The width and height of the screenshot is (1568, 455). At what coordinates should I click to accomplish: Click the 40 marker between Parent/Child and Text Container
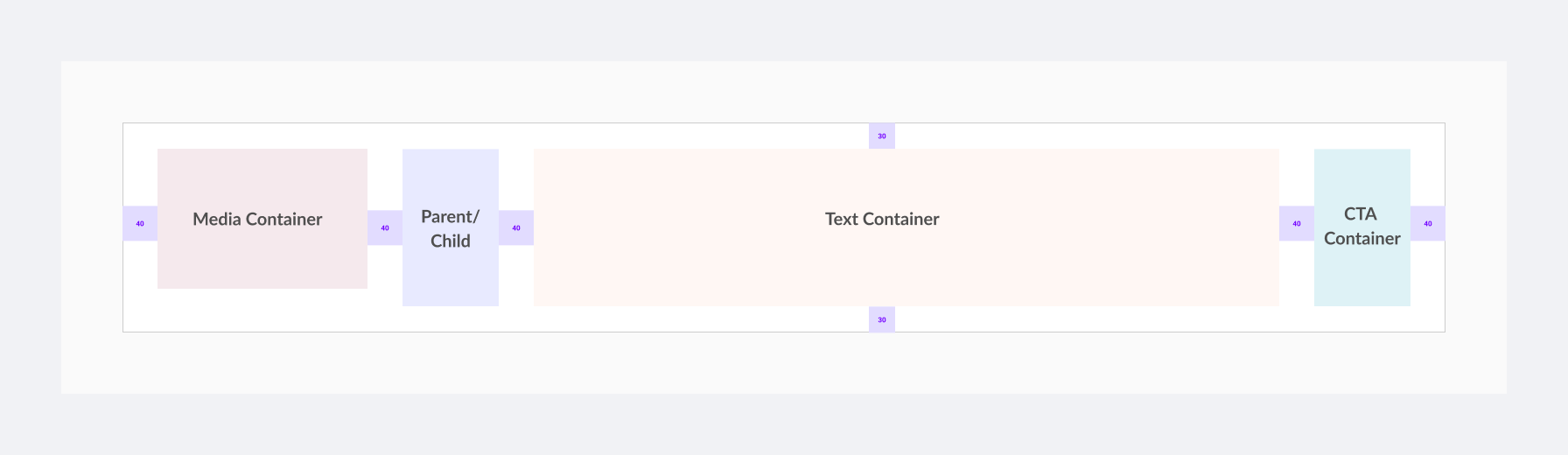point(516,227)
